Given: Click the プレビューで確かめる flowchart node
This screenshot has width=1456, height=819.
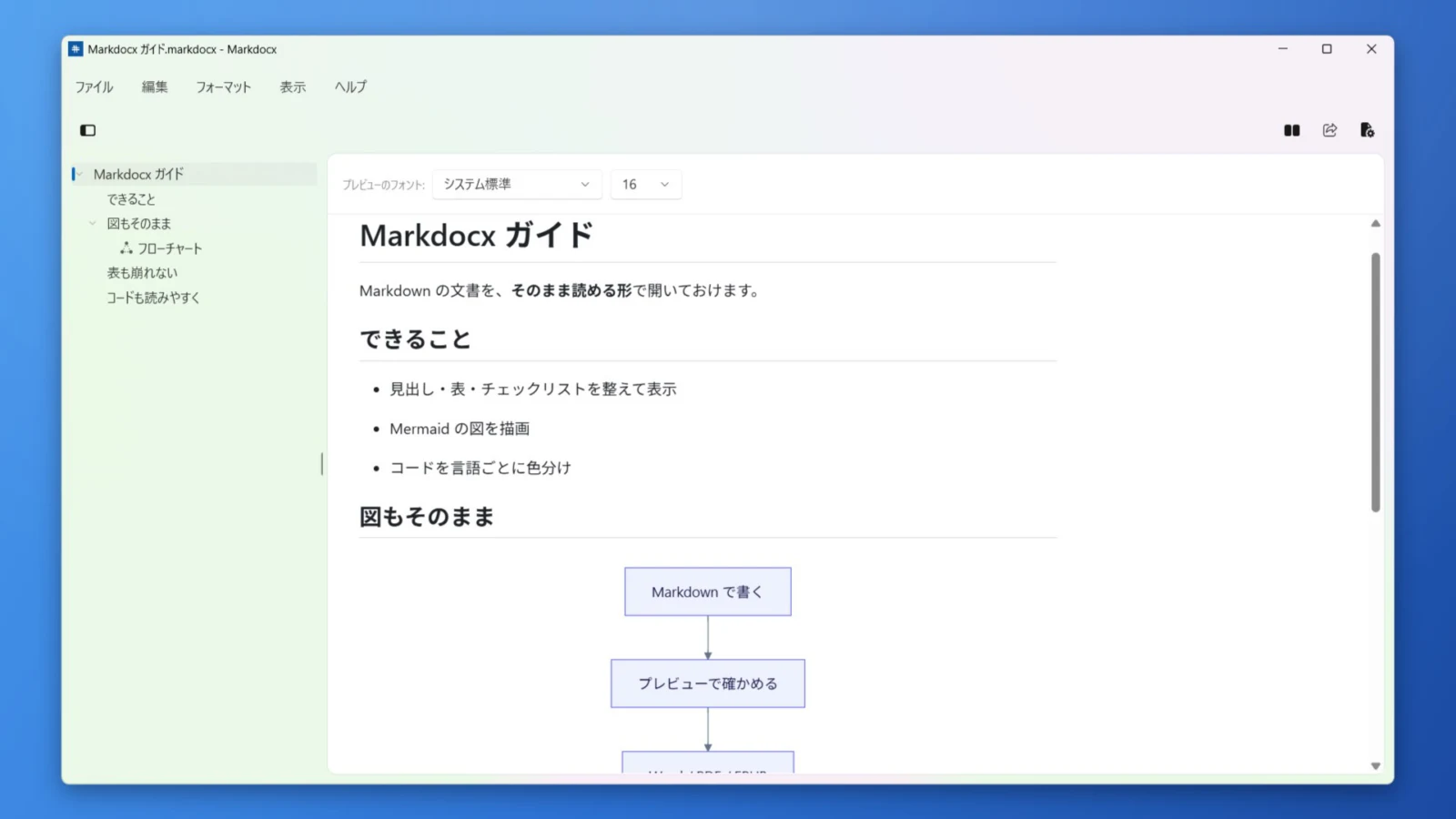Looking at the screenshot, I should tap(708, 683).
